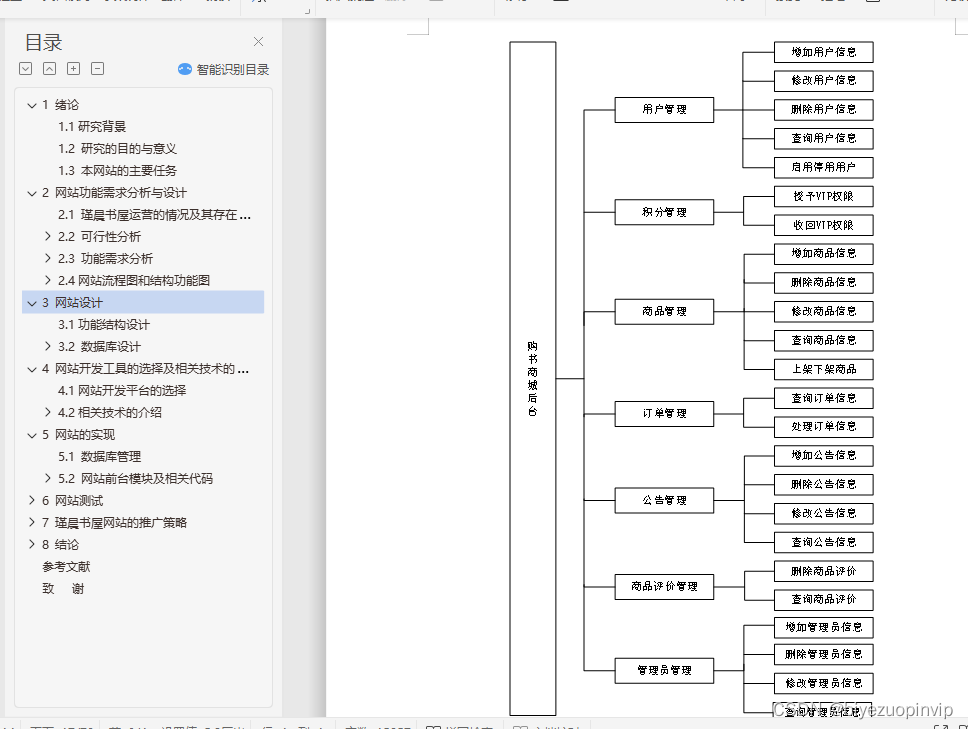This screenshot has width=968, height=729.
Task: Select the 3 网站设计 highlighted heading
Action: tap(143, 302)
